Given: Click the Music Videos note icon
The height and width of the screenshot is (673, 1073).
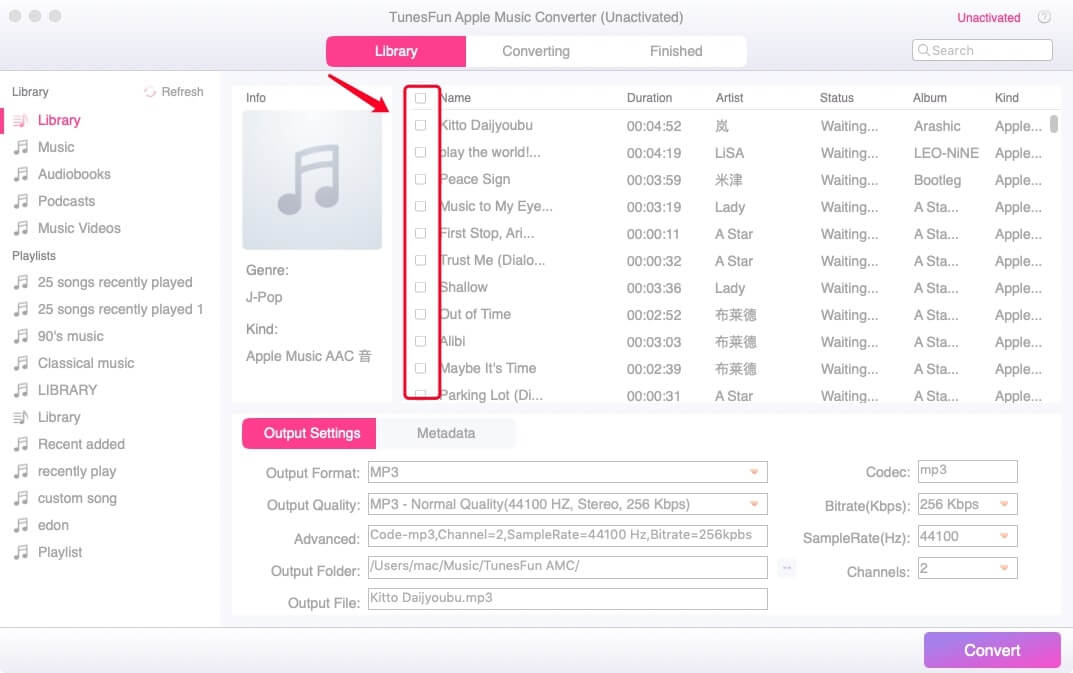Looking at the screenshot, I should click(x=21, y=228).
